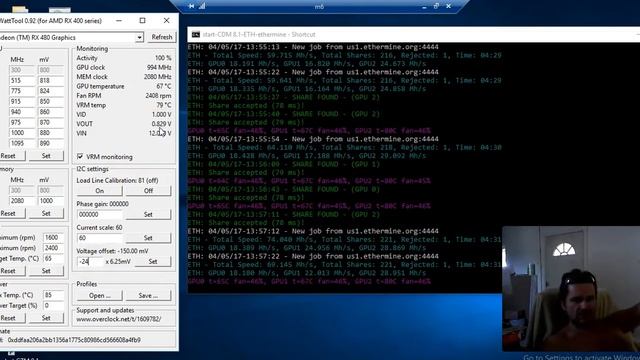640x360 pixels.
Task: Click the signal strength icon on connection bar
Action: coord(202,6)
